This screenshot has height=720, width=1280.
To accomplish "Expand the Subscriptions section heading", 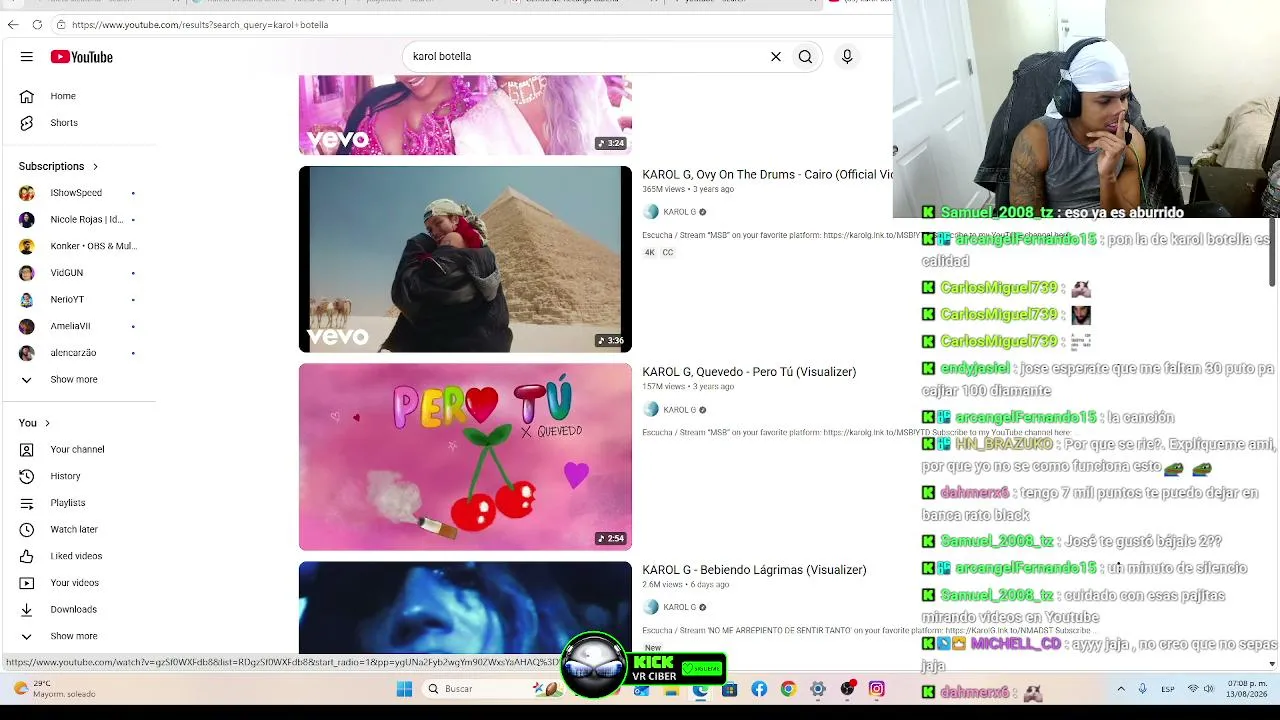I will pyautogui.click(x=59, y=166).
